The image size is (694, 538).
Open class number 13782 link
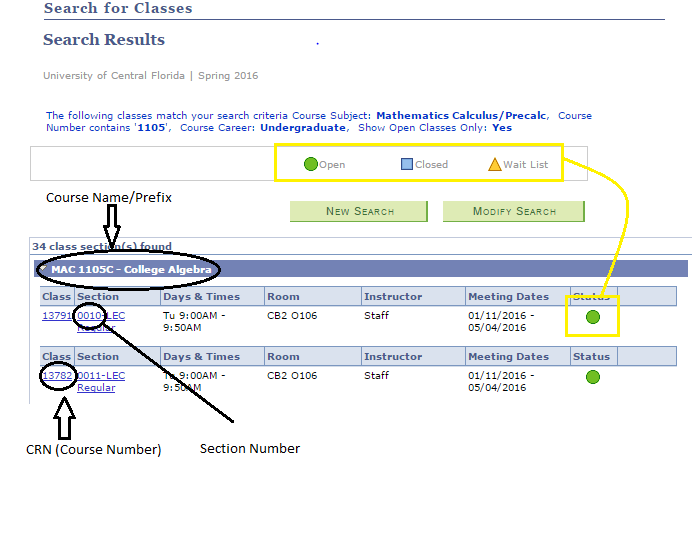57,376
